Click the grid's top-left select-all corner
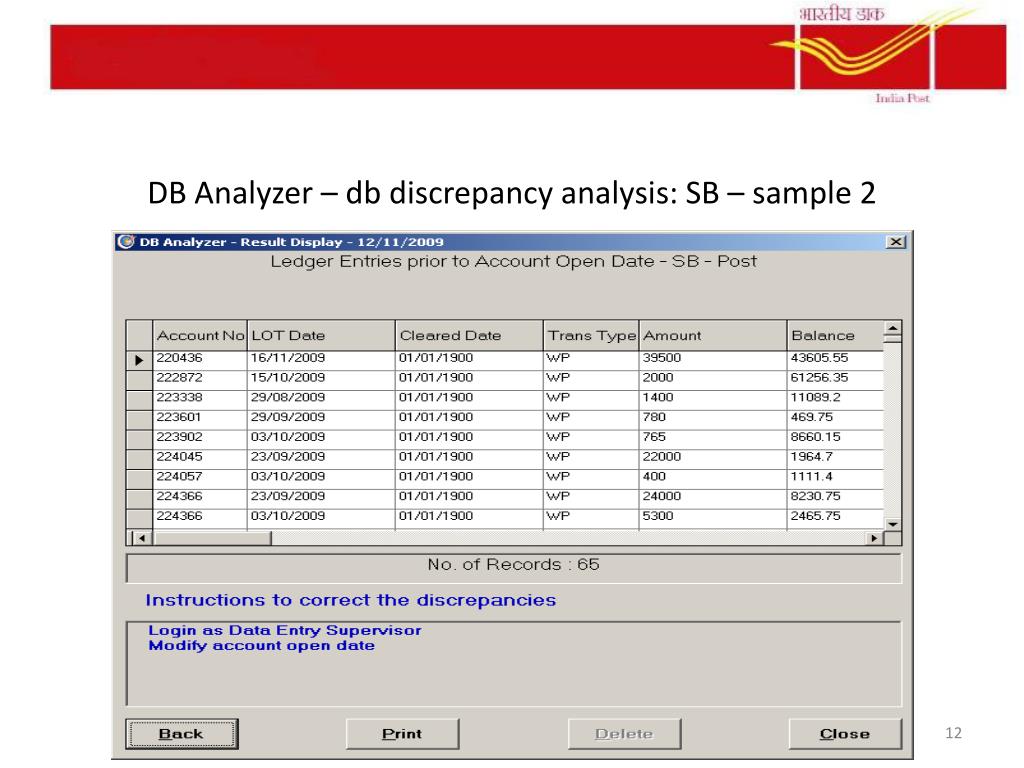Image resolution: width=1024 pixels, height=768 pixels. click(x=139, y=335)
